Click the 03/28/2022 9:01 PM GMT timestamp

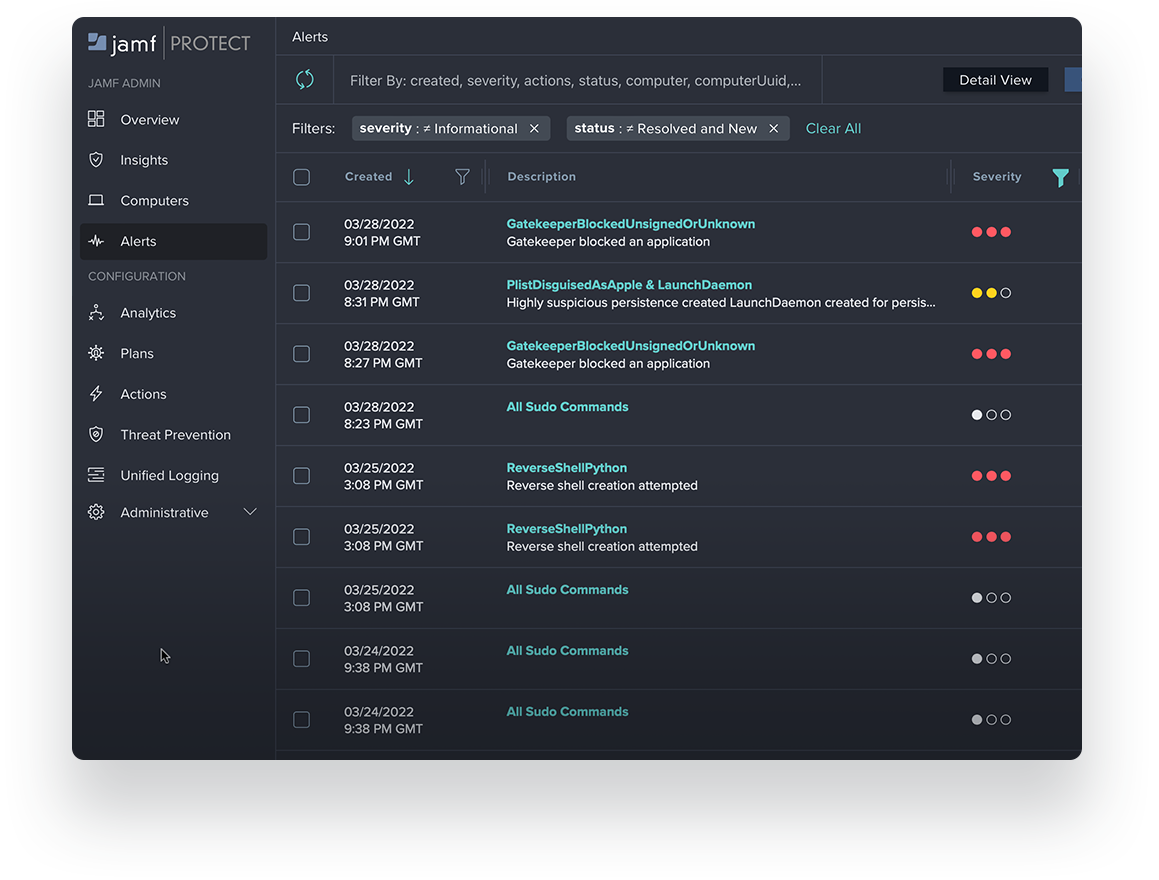click(382, 233)
